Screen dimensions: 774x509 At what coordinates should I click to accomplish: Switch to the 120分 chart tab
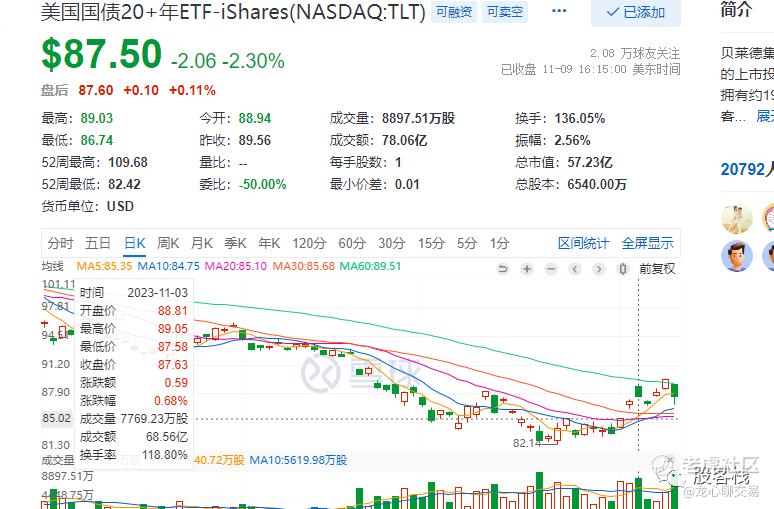tap(309, 243)
